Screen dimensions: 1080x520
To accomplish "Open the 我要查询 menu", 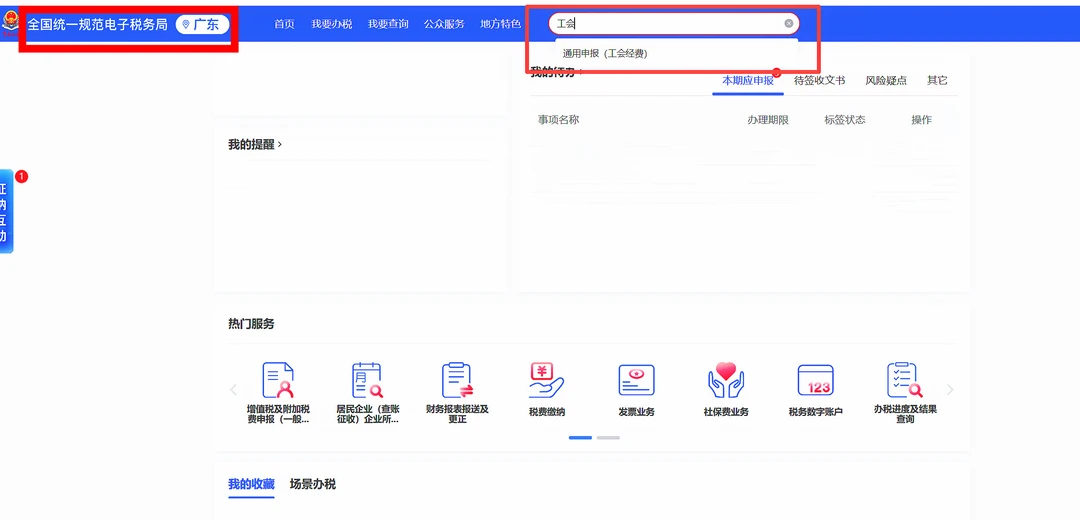I will click(388, 24).
